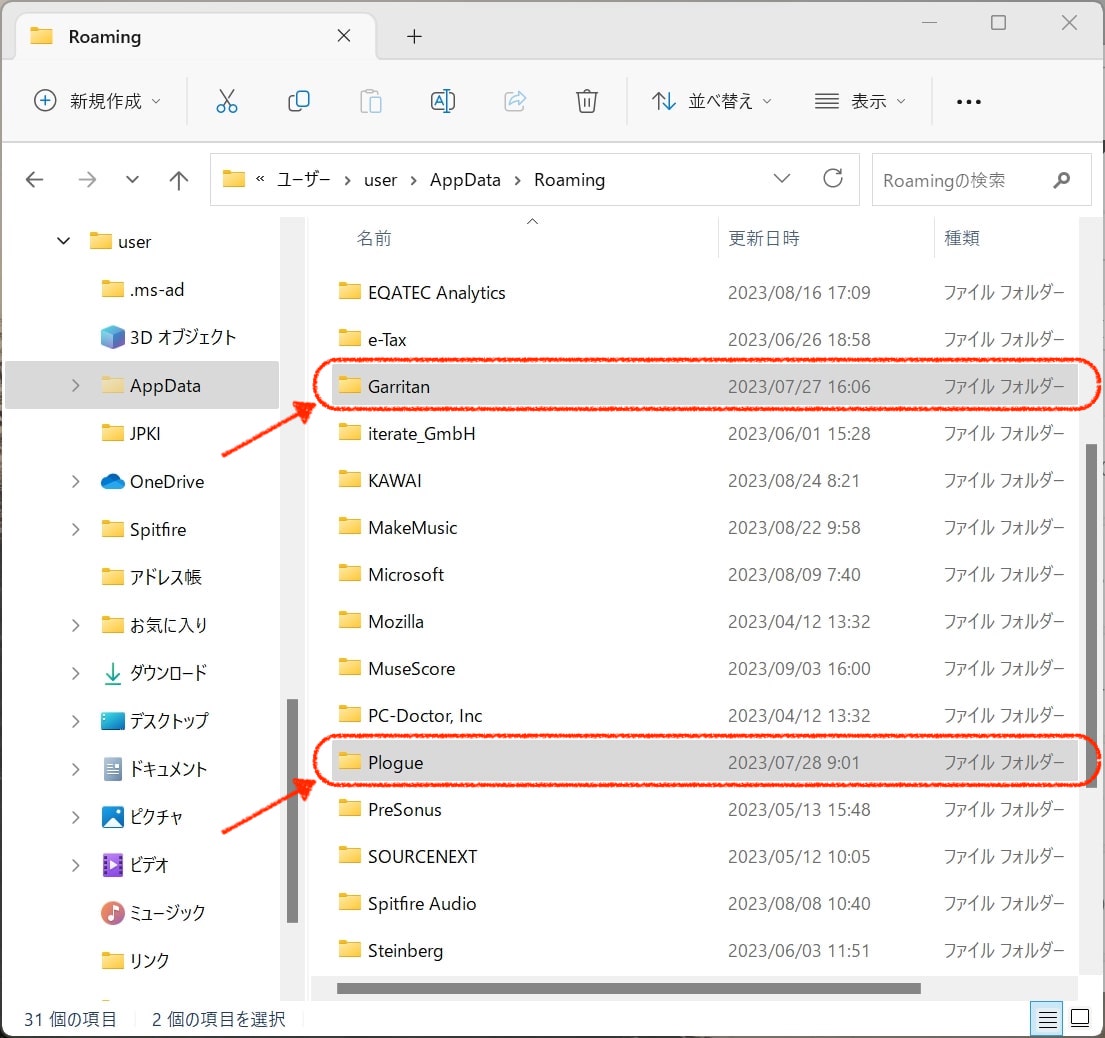Open the three-dots See more menu
1105x1038 pixels.
click(x=968, y=102)
